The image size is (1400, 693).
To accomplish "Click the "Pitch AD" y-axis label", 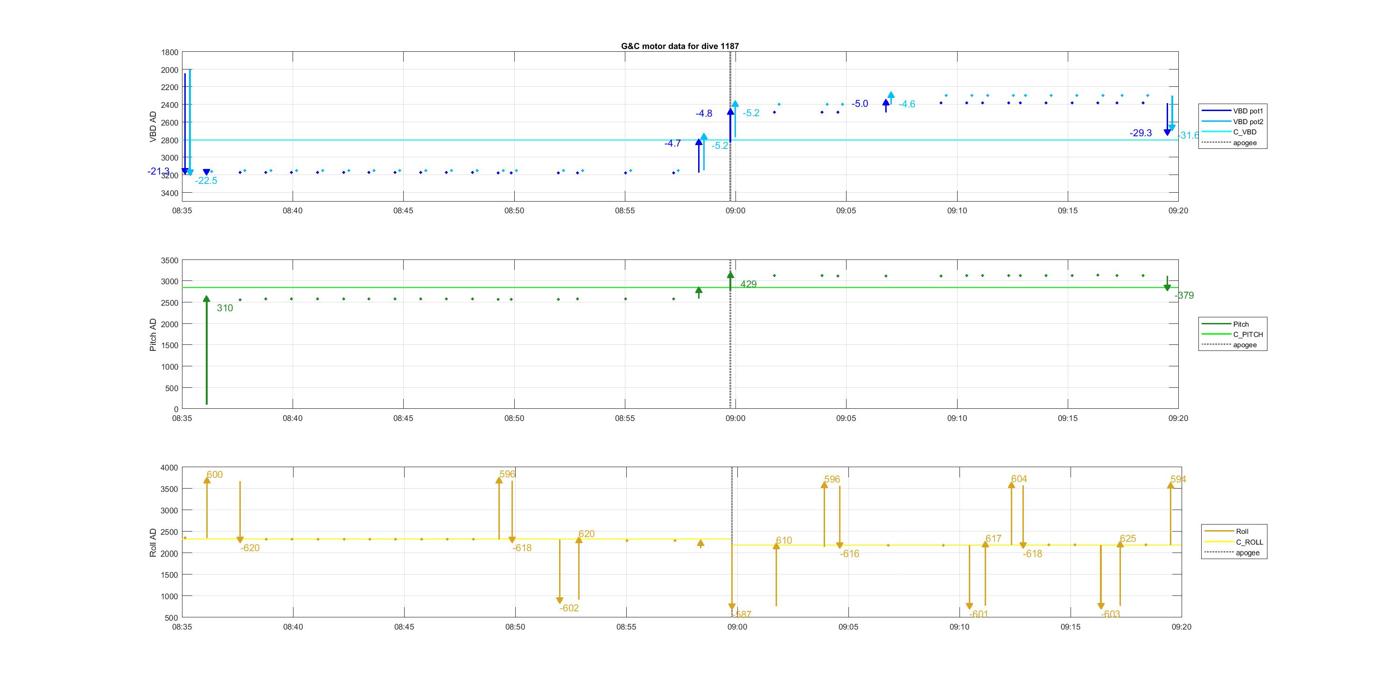I will 153,334.
